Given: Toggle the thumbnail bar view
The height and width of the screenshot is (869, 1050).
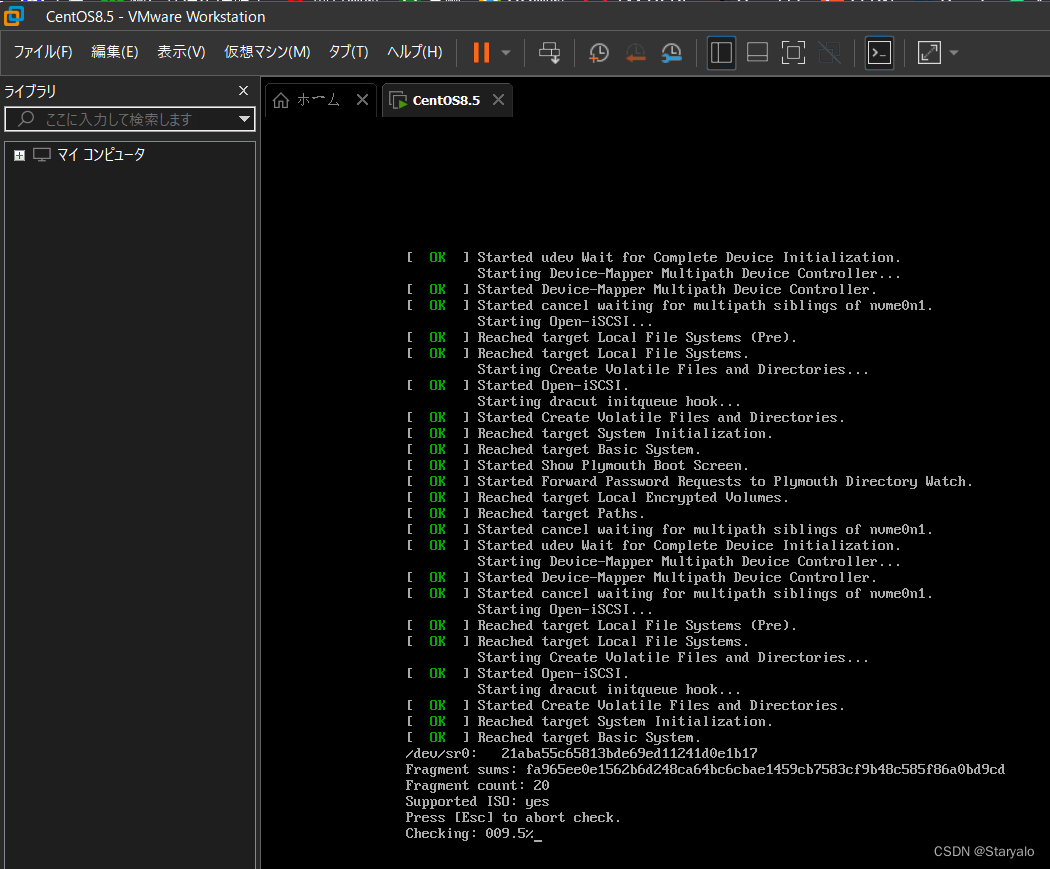Looking at the screenshot, I should (x=757, y=52).
